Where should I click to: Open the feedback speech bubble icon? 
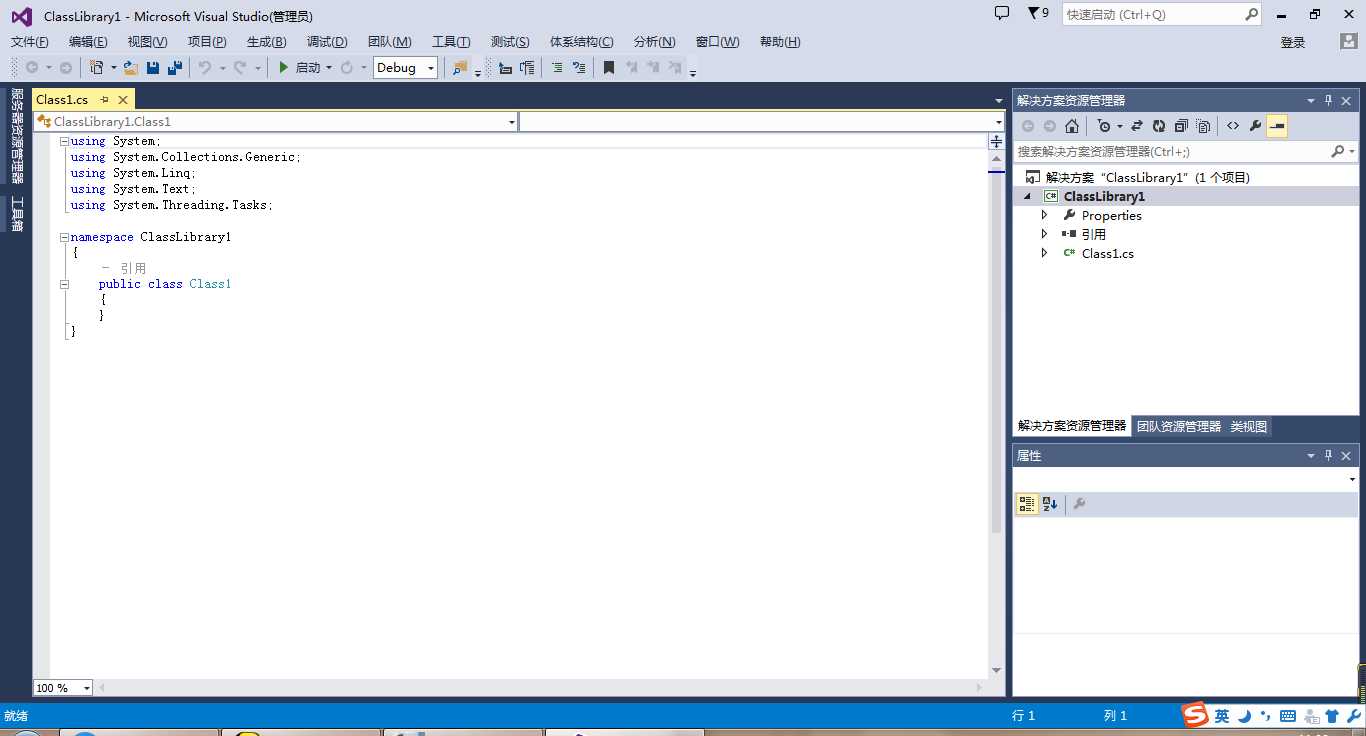(1002, 13)
